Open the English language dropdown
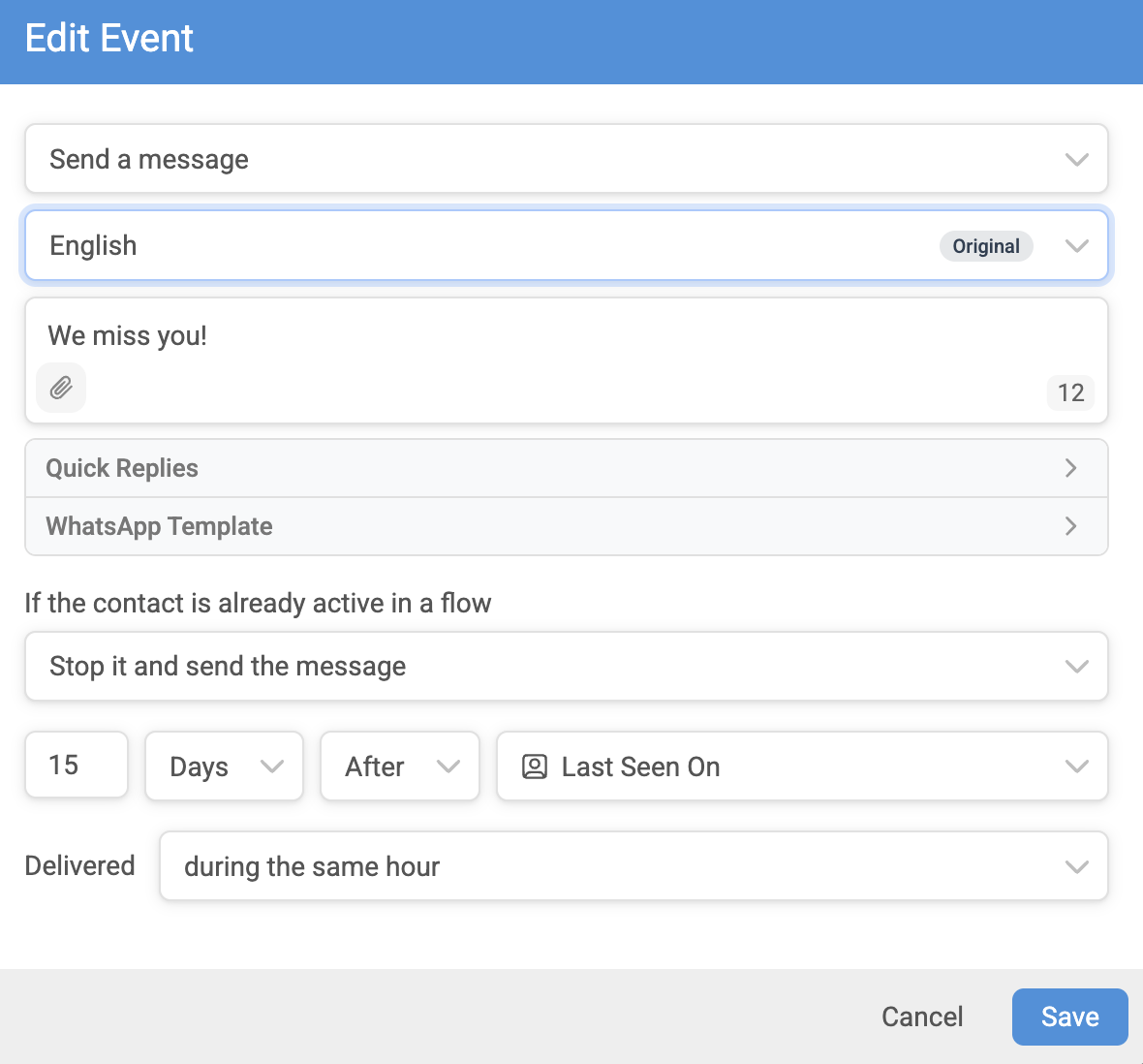Screen dimensions: 1143x1064 [x=567, y=246]
